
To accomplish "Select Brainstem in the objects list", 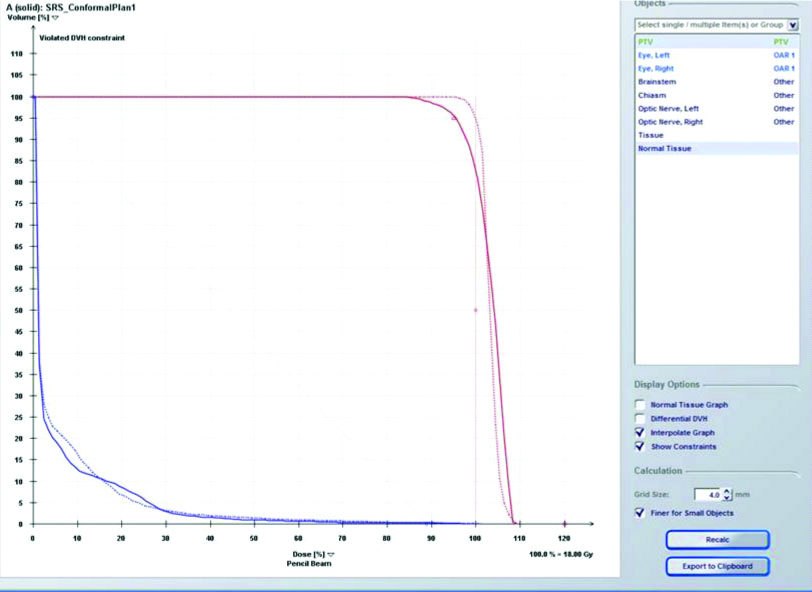I will click(x=656, y=82).
